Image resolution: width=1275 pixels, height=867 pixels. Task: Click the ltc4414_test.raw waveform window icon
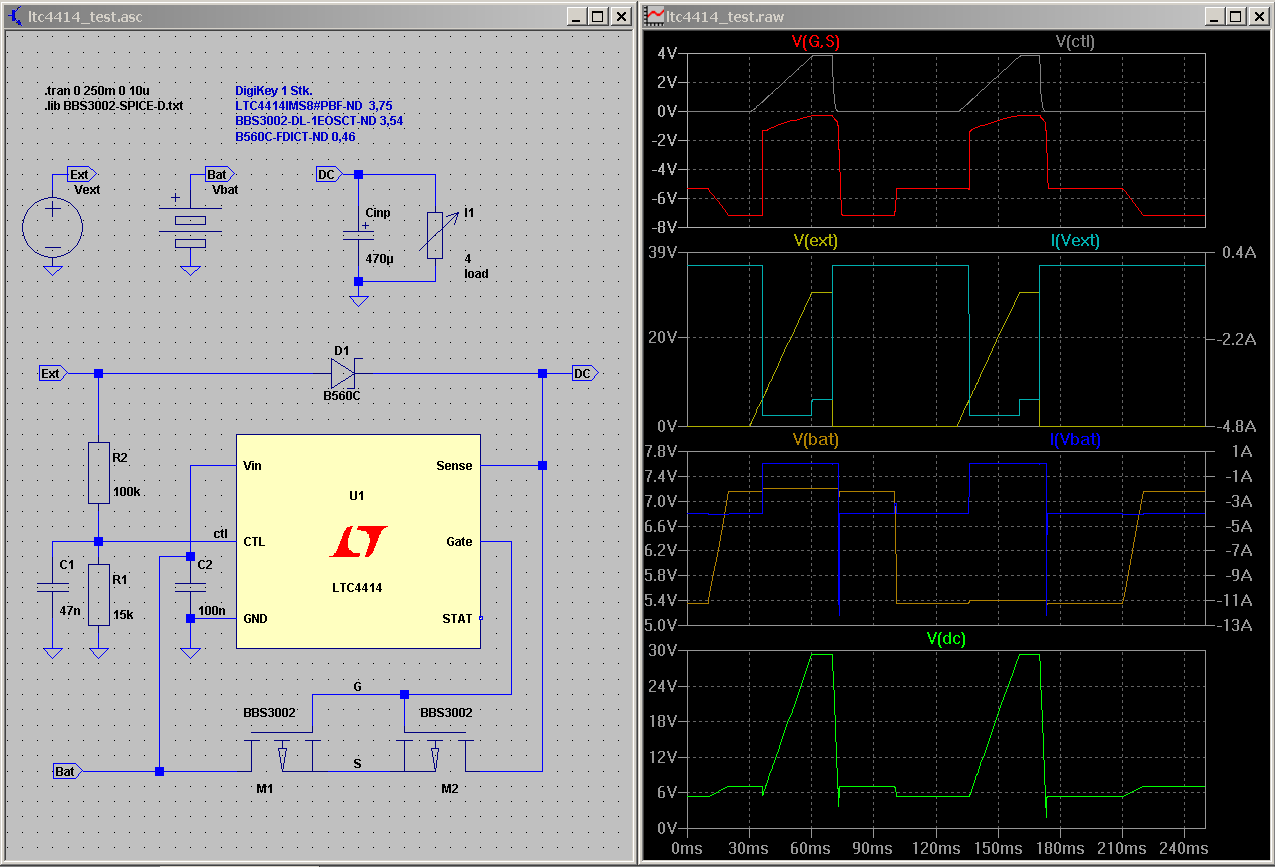click(656, 16)
